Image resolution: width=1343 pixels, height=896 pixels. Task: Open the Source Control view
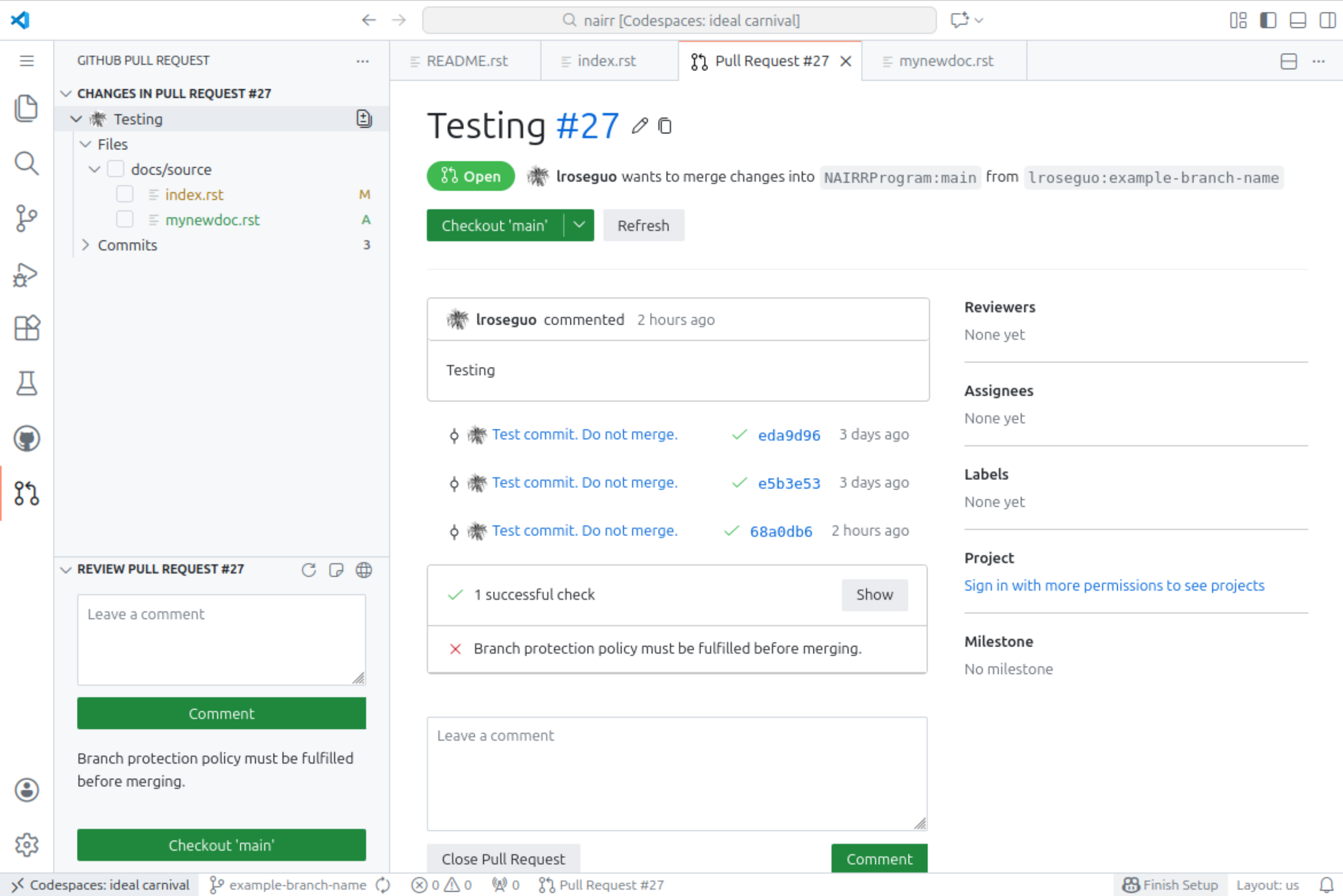[26, 218]
